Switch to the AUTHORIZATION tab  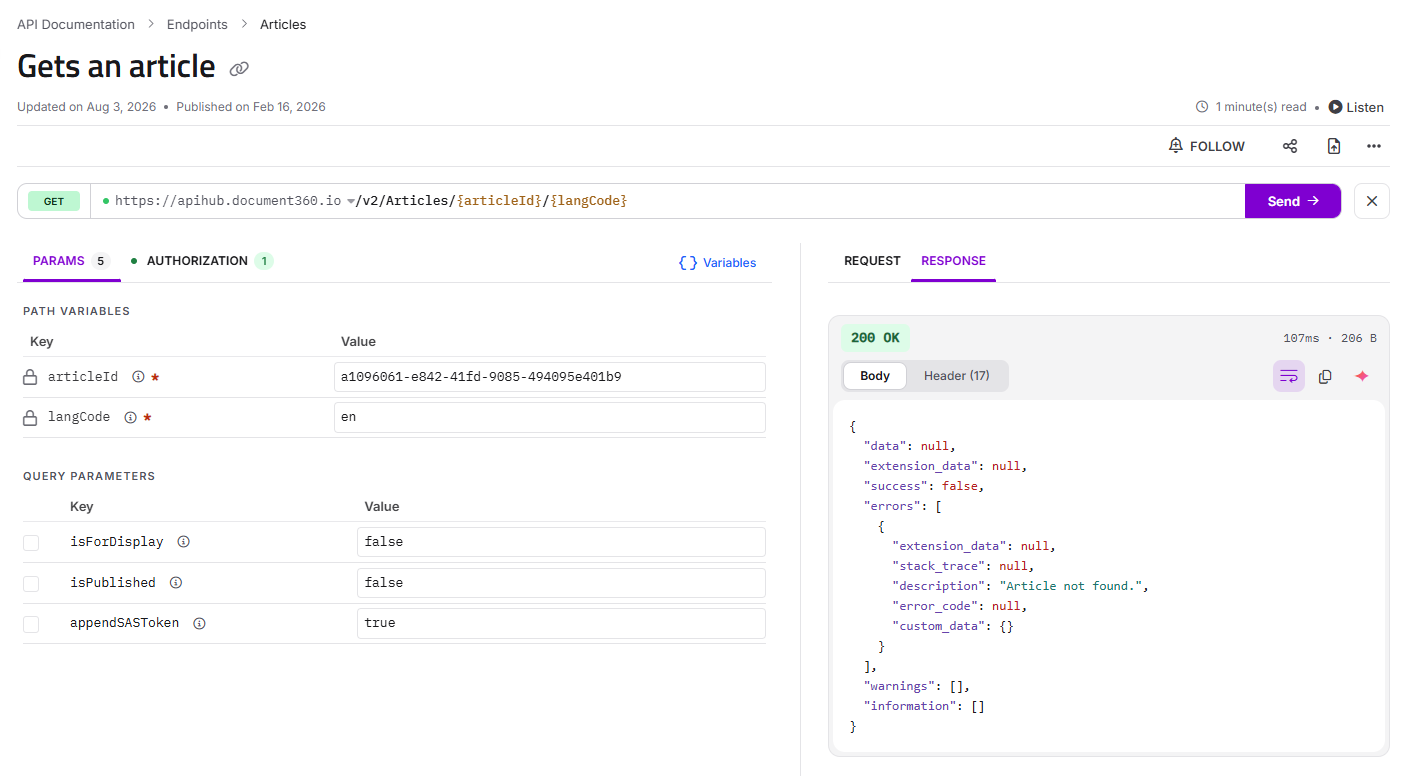pos(201,261)
